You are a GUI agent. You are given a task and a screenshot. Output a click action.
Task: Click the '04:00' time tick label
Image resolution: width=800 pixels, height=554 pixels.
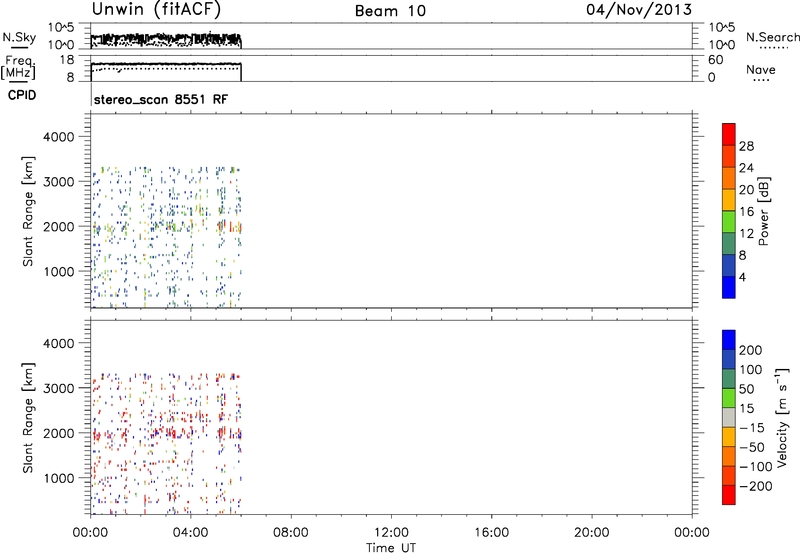[x=190, y=533]
